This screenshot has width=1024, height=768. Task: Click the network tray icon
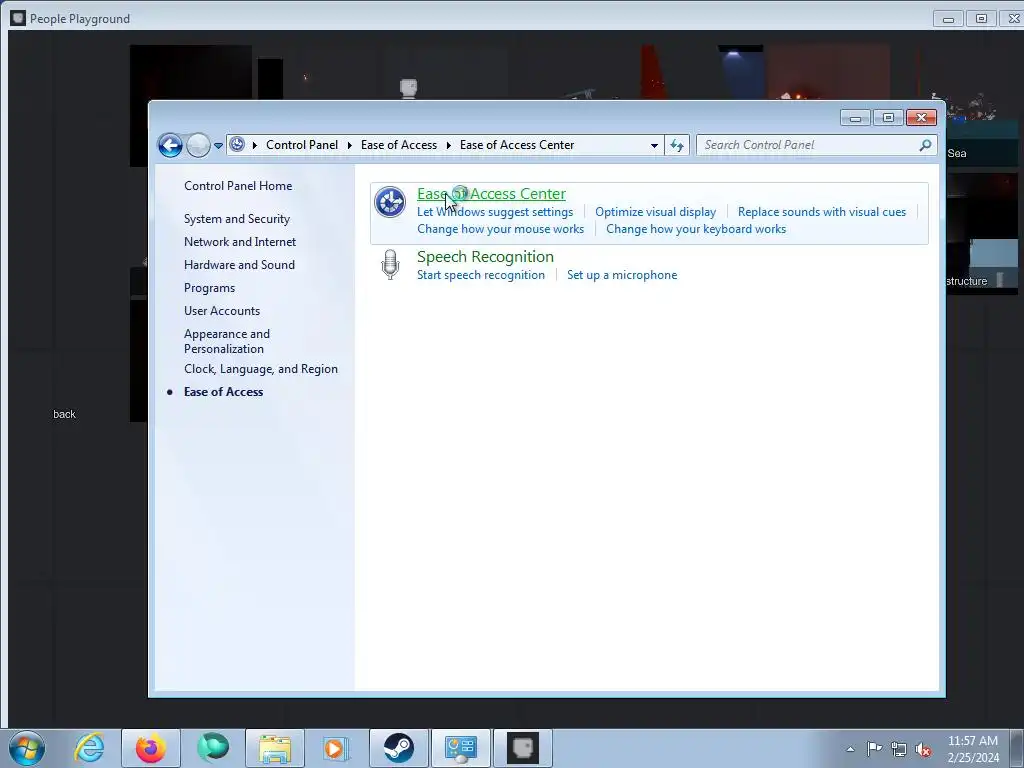[x=899, y=749]
